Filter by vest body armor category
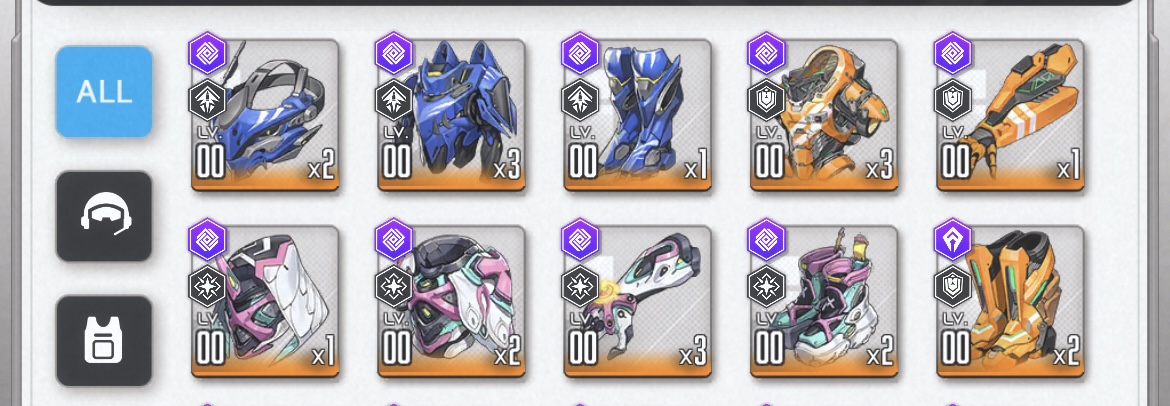Viewport: 1170px width, 406px height. (x=104, y=340)
